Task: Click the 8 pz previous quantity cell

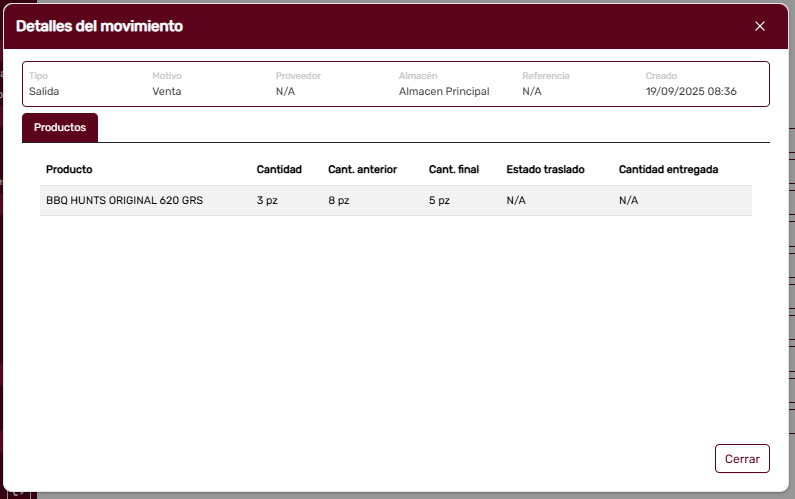Action: coord(339,200)
